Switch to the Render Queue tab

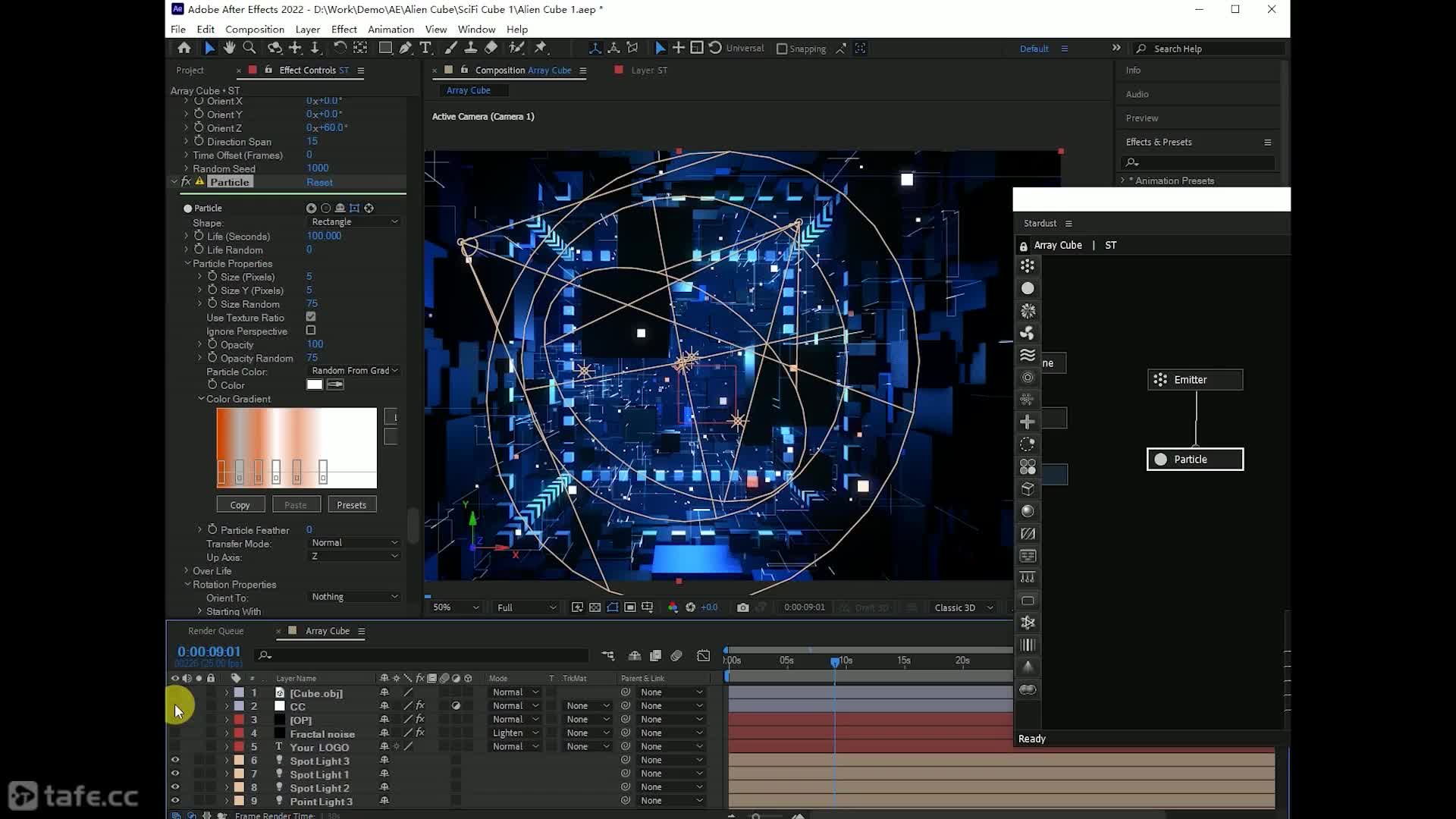(215, 631)
